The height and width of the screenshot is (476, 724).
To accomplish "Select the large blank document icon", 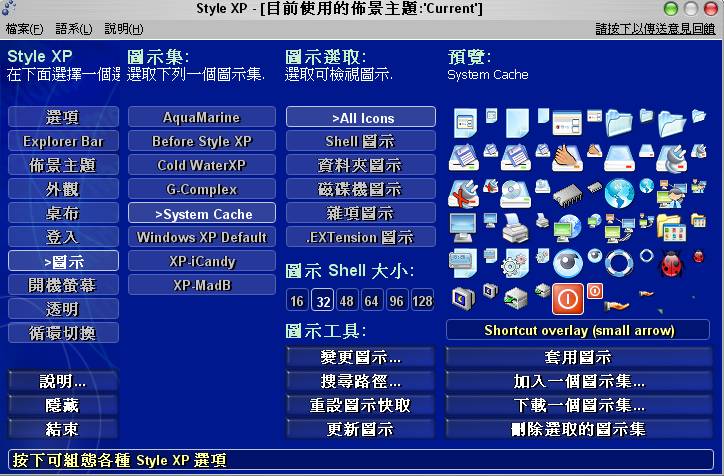I will tap(517, 123).
